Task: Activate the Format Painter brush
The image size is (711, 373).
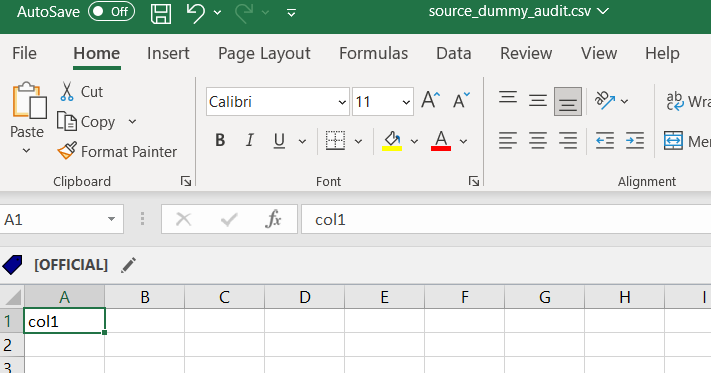Action: coord(117,151)
